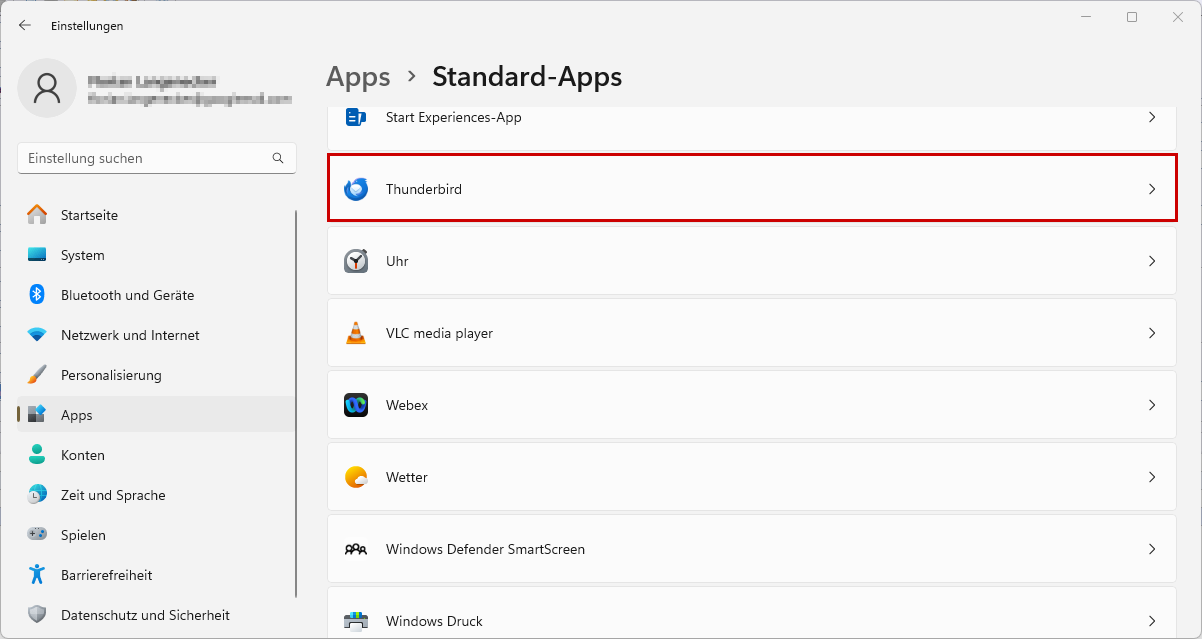Click the Bluetooth icon in sidebar

[37, 295]
